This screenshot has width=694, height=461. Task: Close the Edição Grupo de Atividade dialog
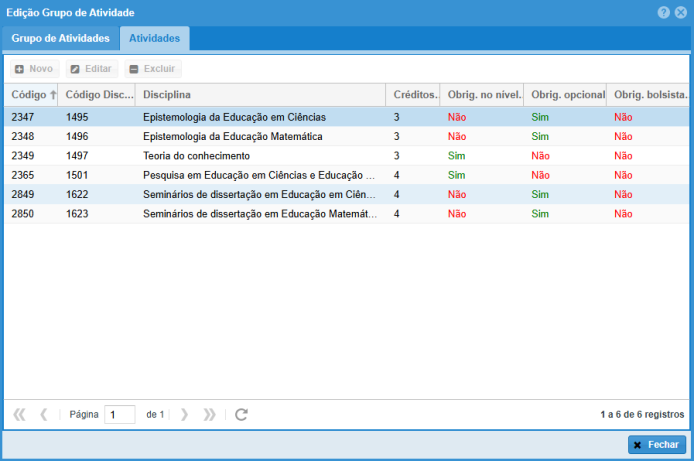click(680, 12)
